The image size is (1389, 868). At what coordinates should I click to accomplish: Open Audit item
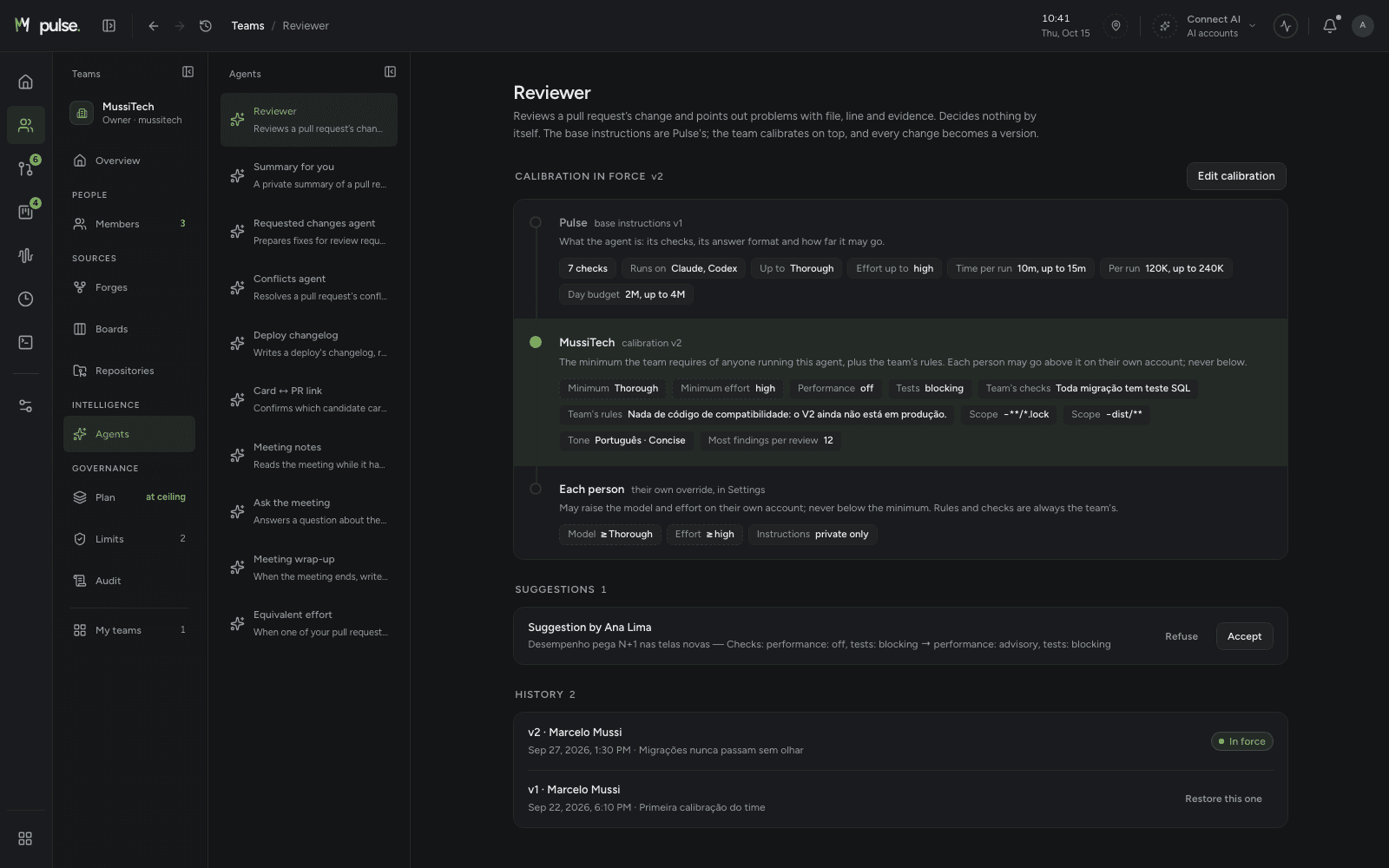pyautogui.click(x=129, y=581)
